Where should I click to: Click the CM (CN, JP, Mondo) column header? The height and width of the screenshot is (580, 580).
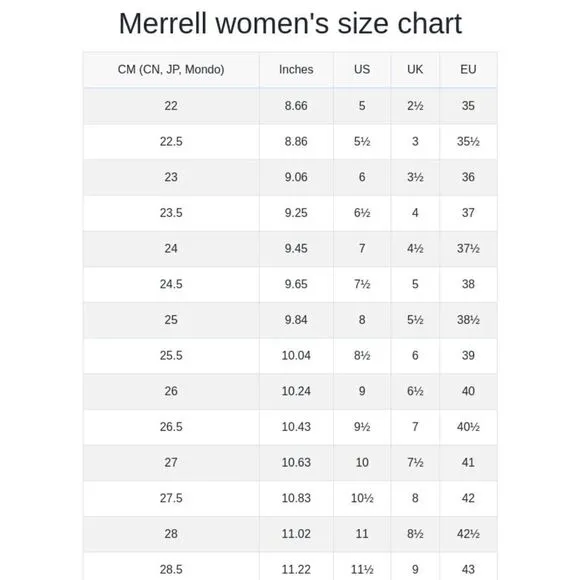pos(171,70)
